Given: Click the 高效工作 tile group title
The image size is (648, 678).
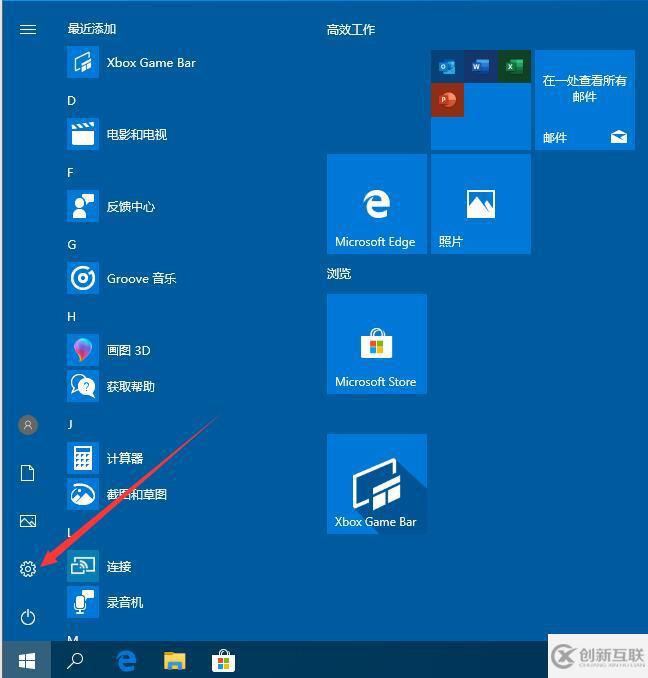Looking at the screenshot, I should tap(351, 30).
